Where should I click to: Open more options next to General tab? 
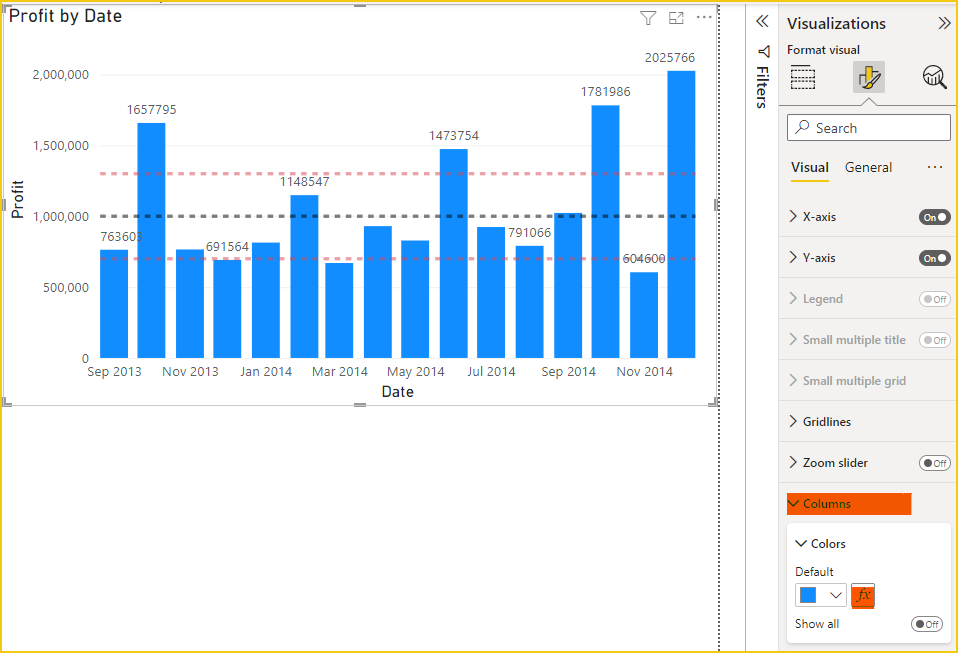(x=935, y=167)
